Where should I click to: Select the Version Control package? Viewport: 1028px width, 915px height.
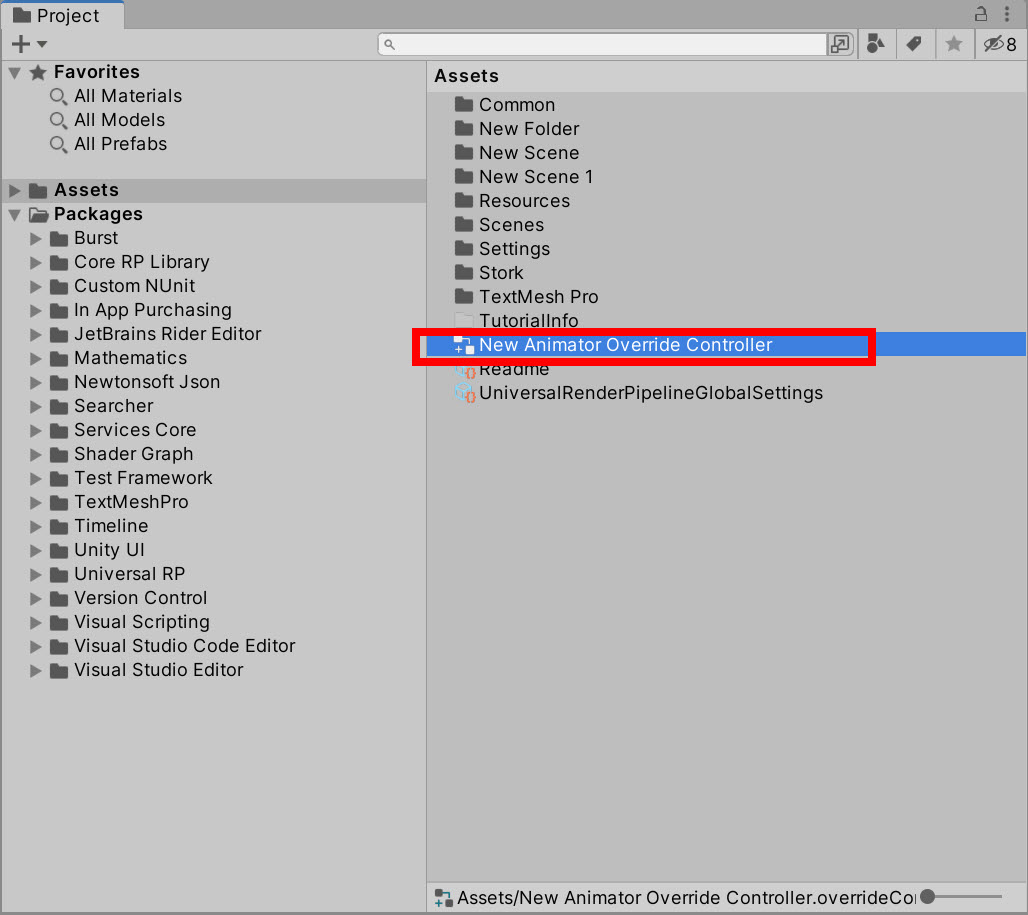pyautogui.click(x=140, y=598)
